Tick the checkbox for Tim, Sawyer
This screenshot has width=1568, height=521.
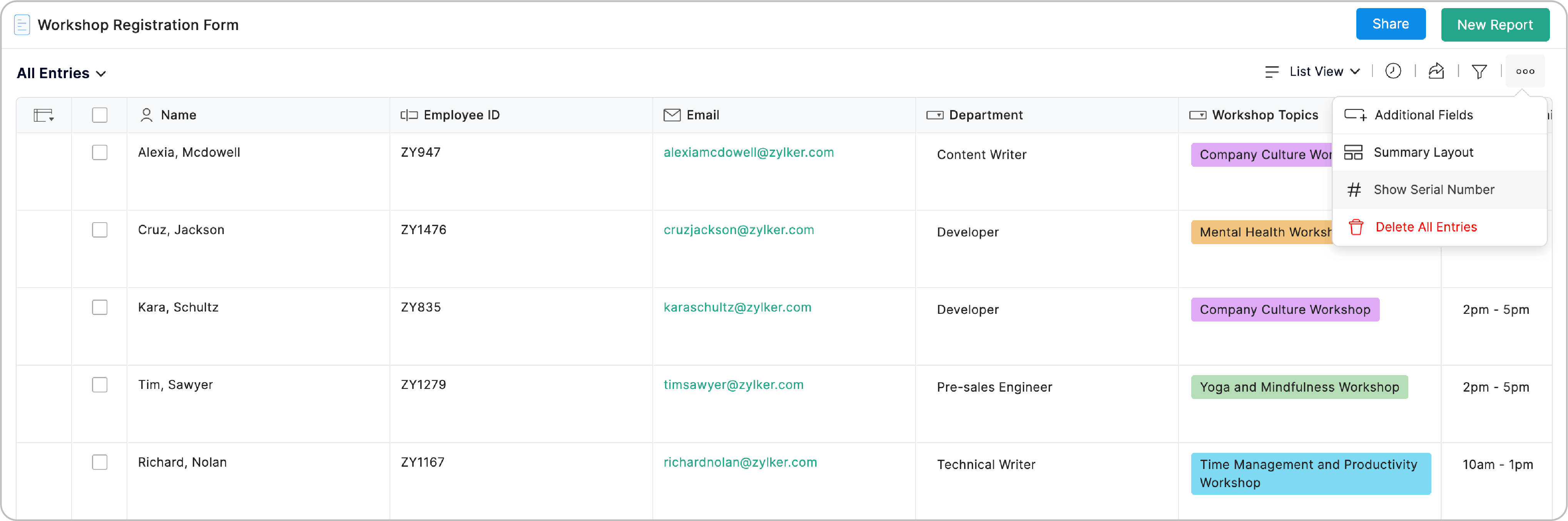[100, 385]
